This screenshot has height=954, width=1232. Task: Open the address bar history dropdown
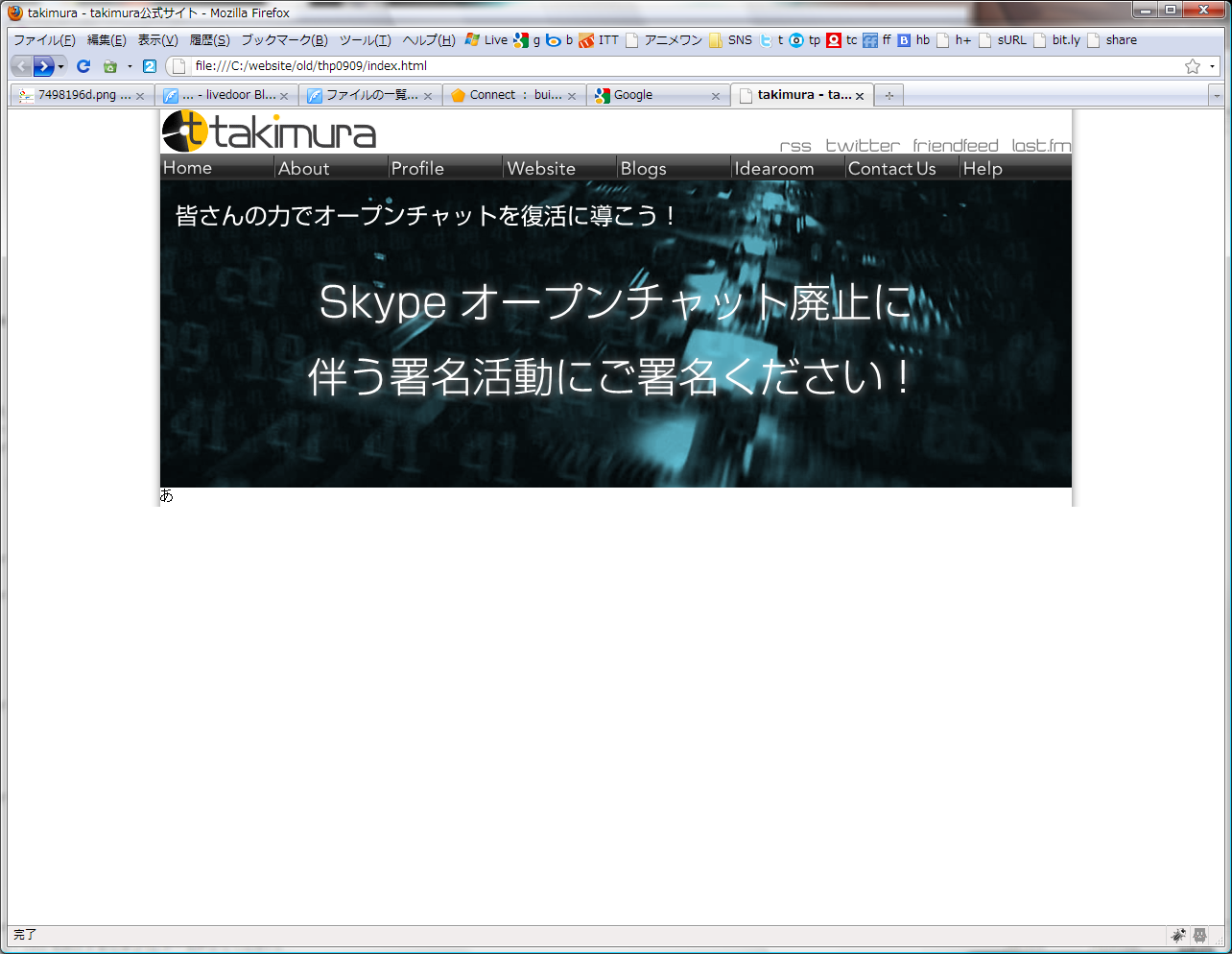(1212, 66)
